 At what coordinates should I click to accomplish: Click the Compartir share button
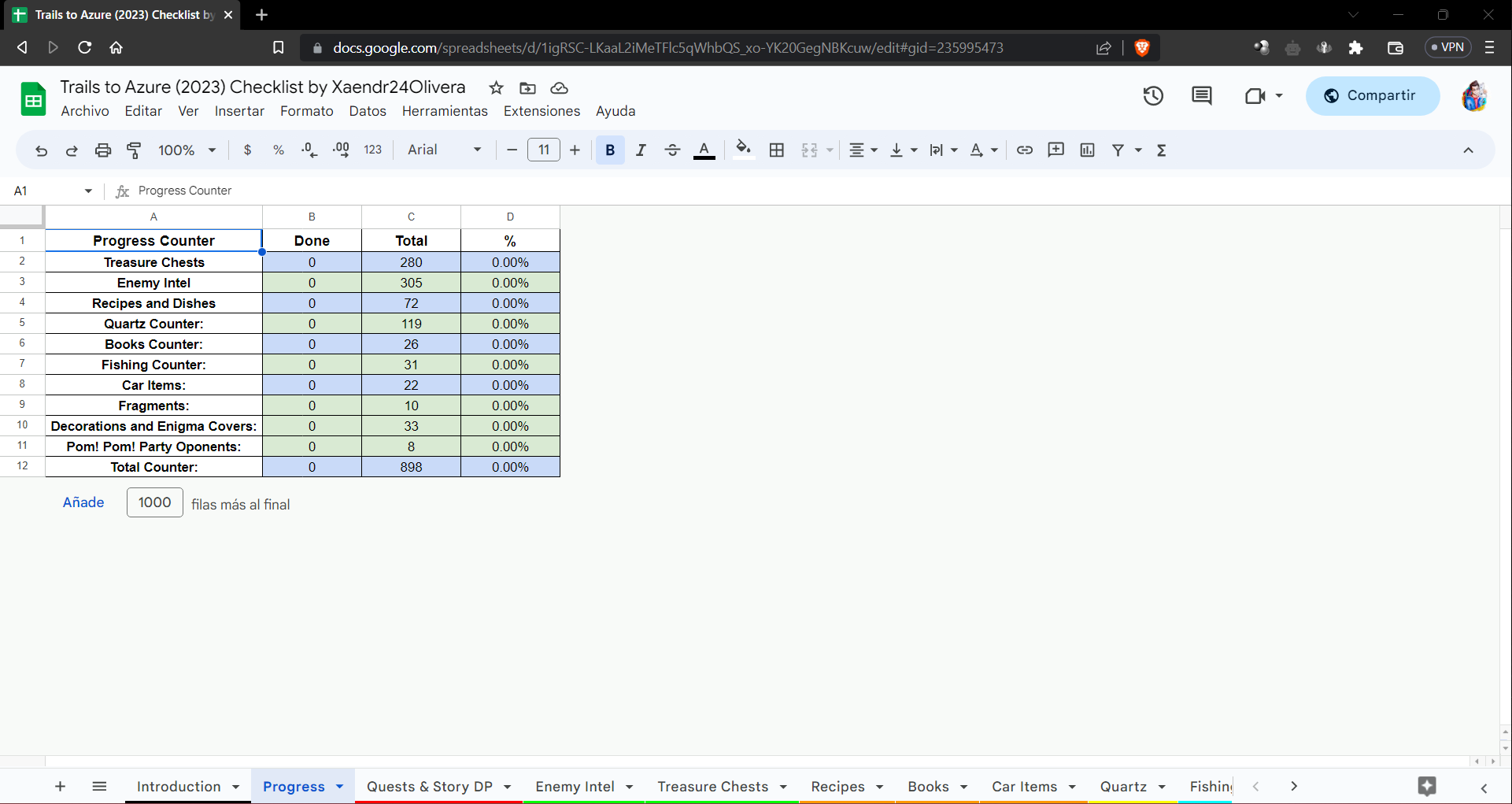[x=1373, y=96]
